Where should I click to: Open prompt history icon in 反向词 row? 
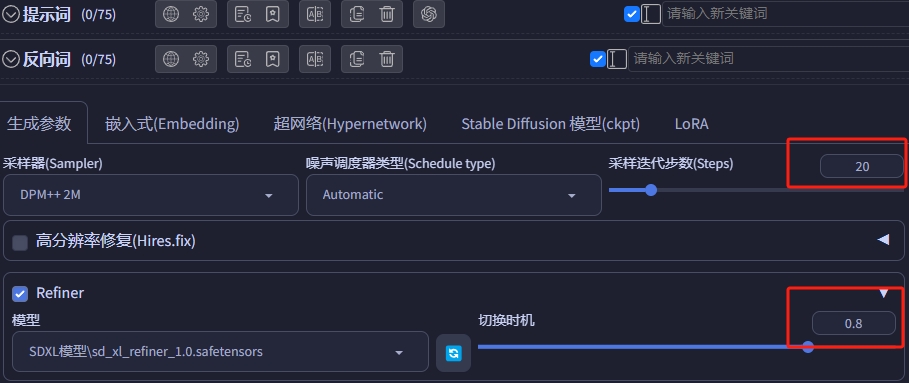(243, 59)
